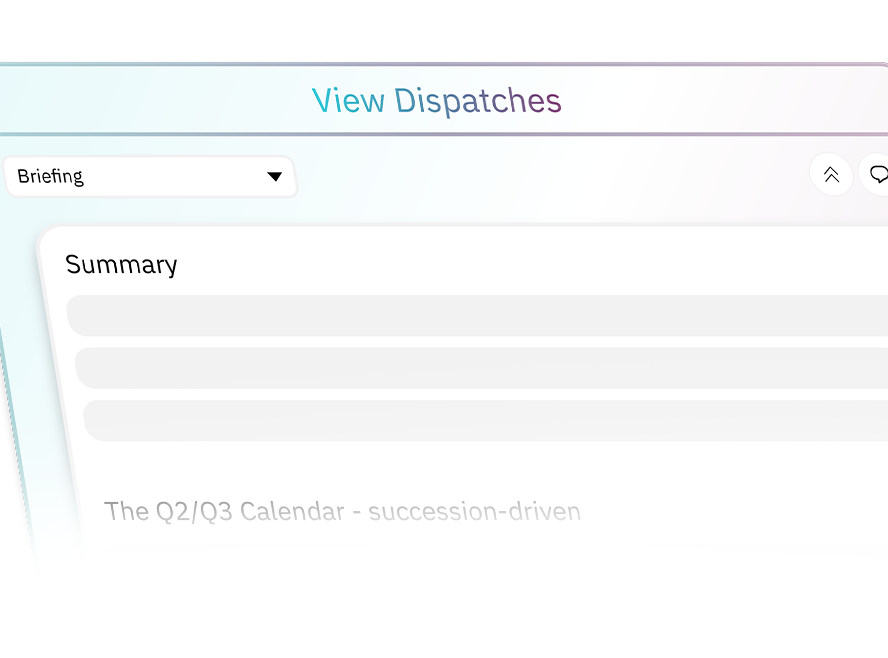The image size is (888, 658).
Task: Click the empty middle of the Briefing field
Action: pyautogui.click(x=176, y=177)
